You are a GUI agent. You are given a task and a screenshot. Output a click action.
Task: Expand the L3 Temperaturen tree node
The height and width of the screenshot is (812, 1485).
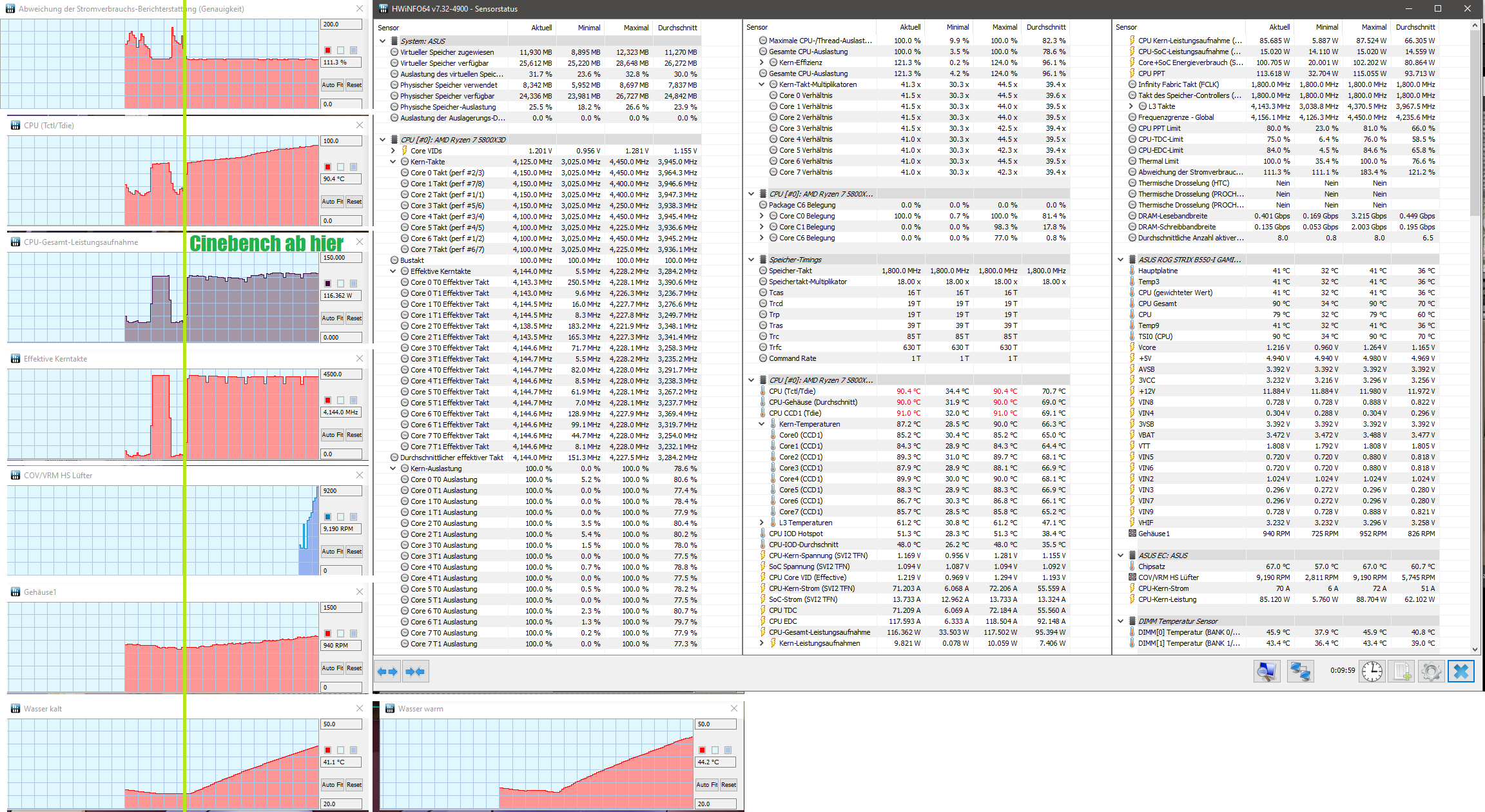pos(762,523)
